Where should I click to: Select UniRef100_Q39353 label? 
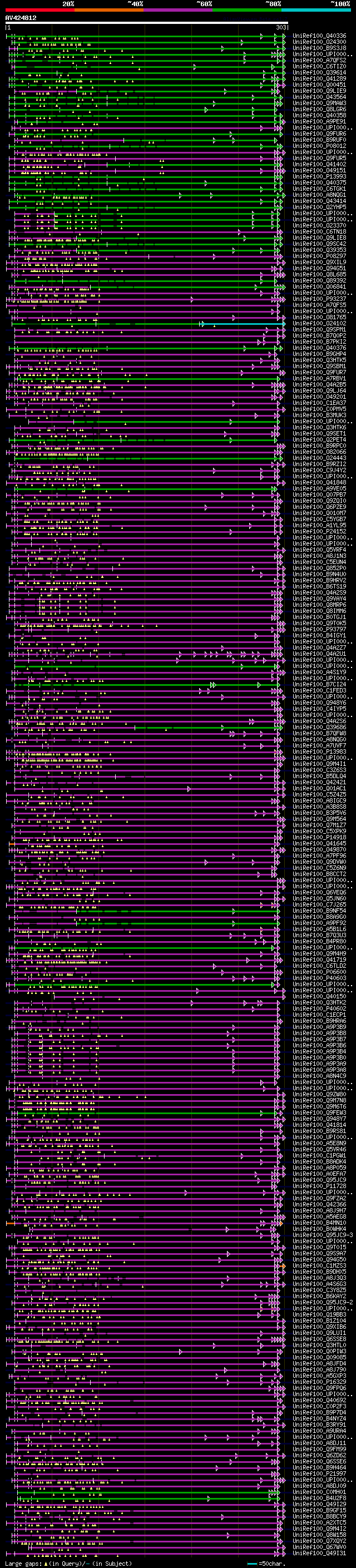click(x=319, y=250)
